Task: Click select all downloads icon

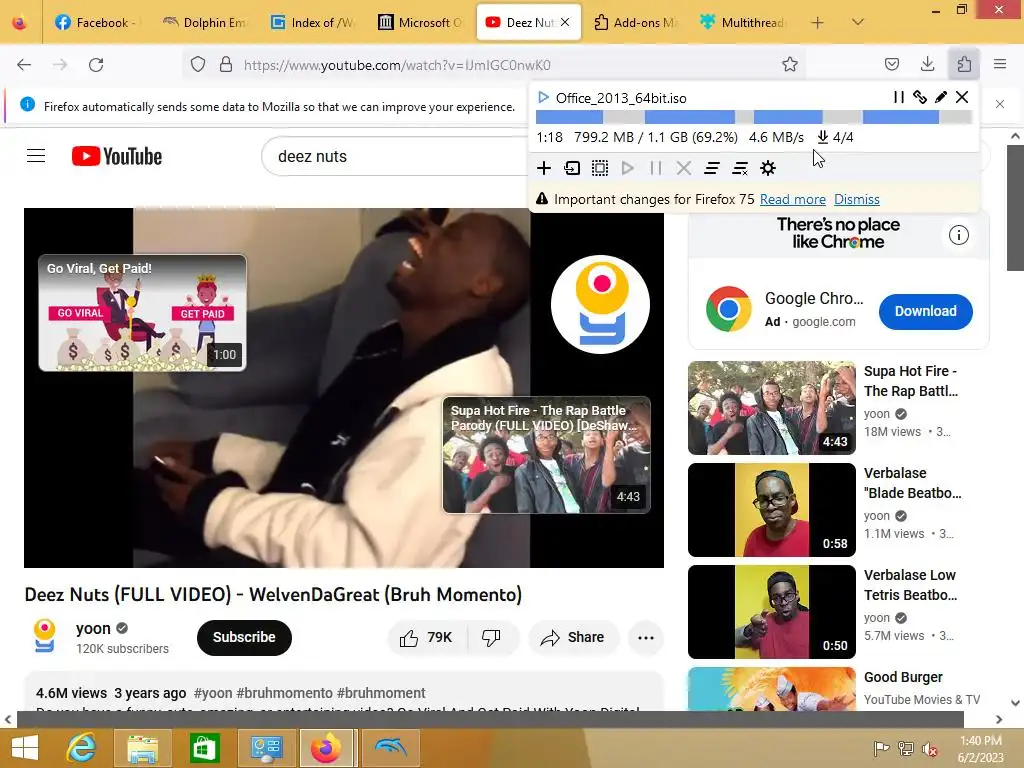Action: 600,168
